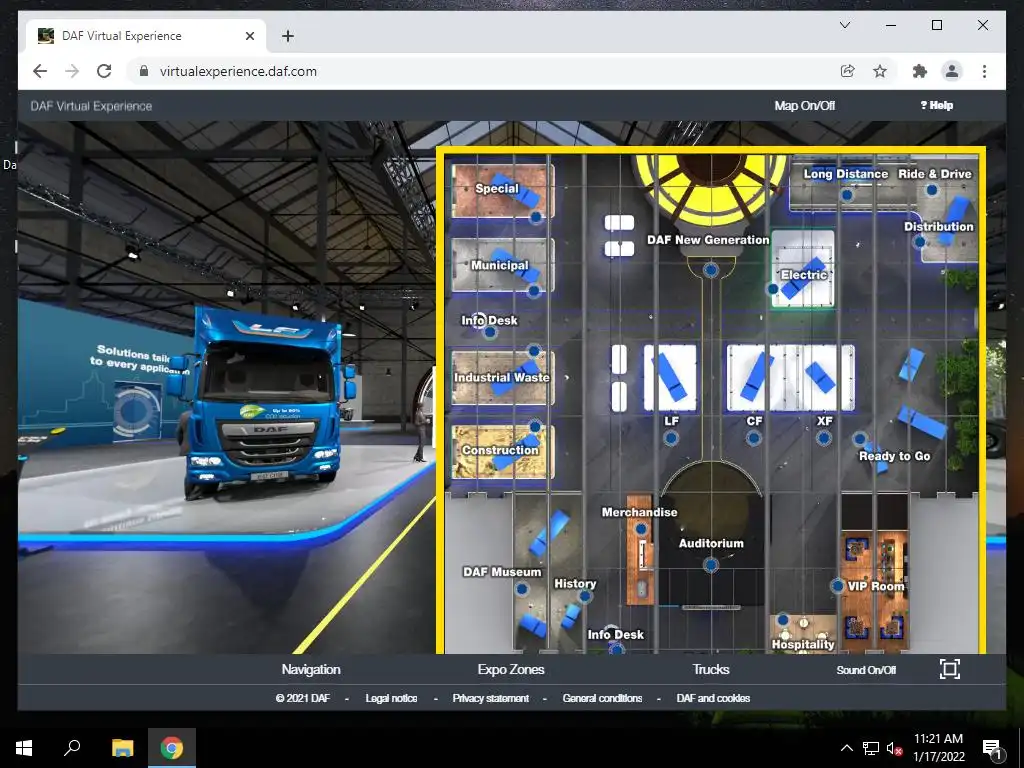The height and width of the screenshot is (768, 1024).
Task: Open the Chrome three-dot menu
Action: coord(984,71)
